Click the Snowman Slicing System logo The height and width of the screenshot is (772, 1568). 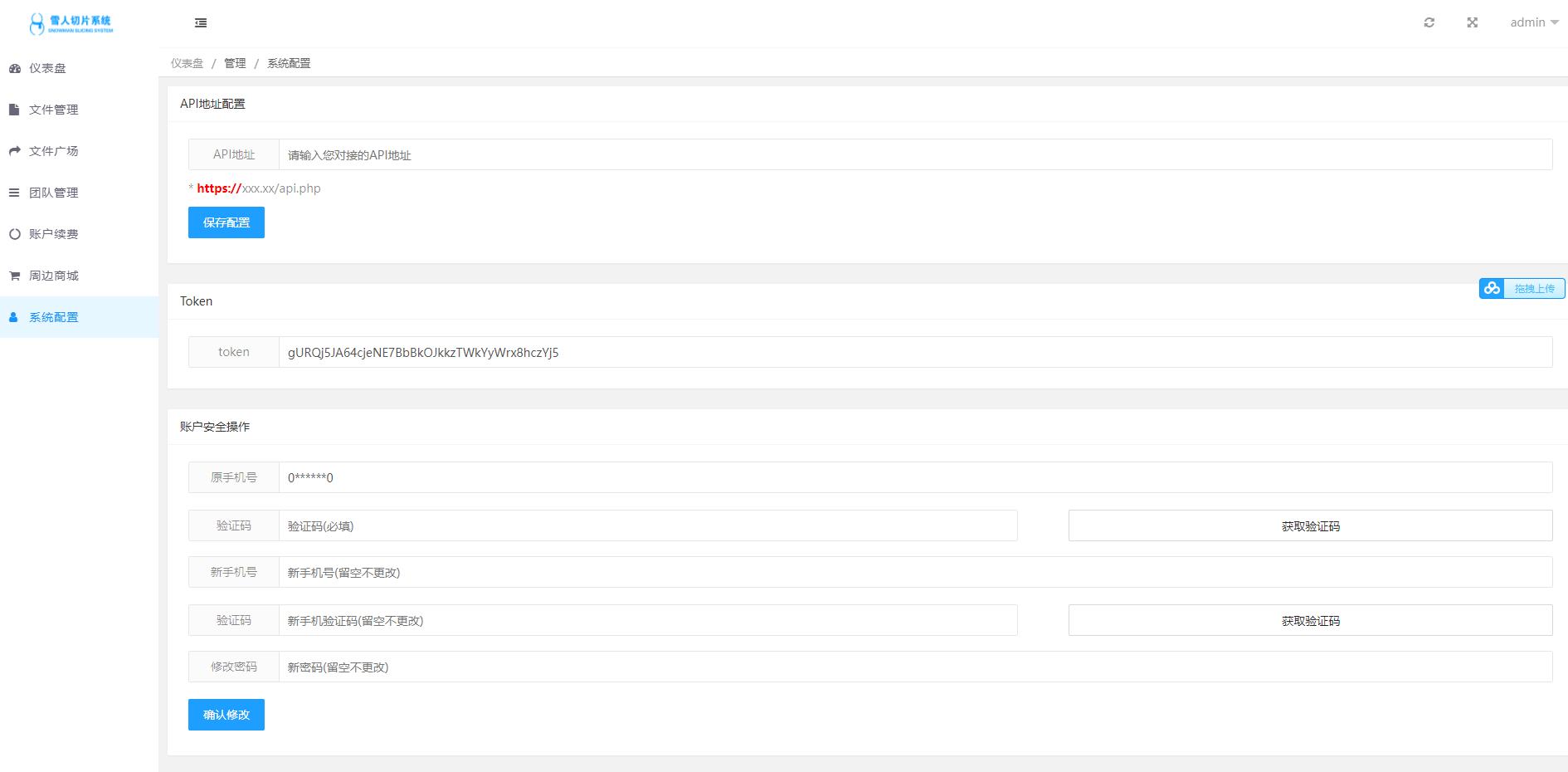coord(71,23)
